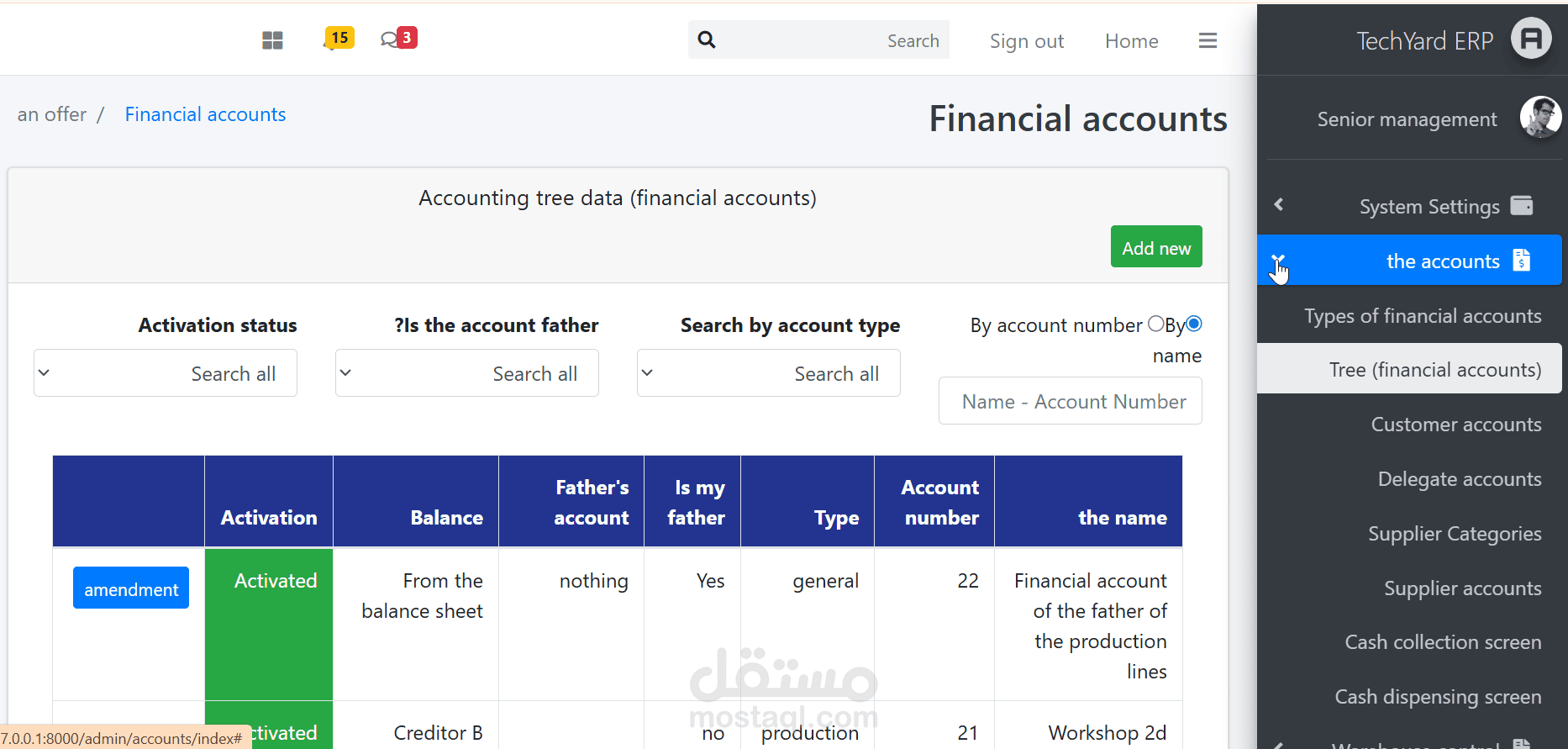This screenshot has width=1568, height=749.
Task: Open Customer accounts menu item
Action: click(1455, 425)
